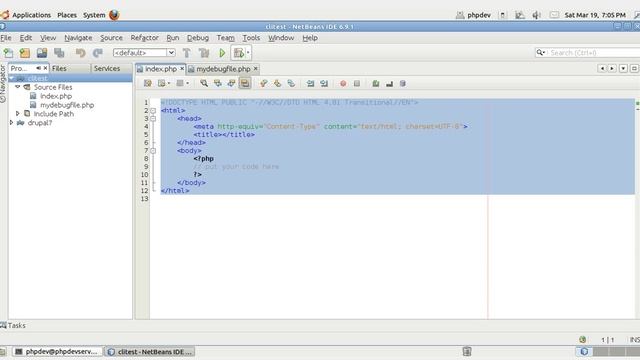Screen dimensions: 640x360
Task: Open the Refactor menu
Action: 144,38
